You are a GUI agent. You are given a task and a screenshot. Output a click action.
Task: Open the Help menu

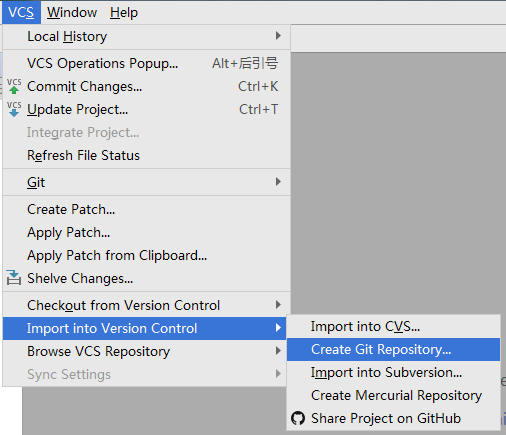tap(124, 12)
